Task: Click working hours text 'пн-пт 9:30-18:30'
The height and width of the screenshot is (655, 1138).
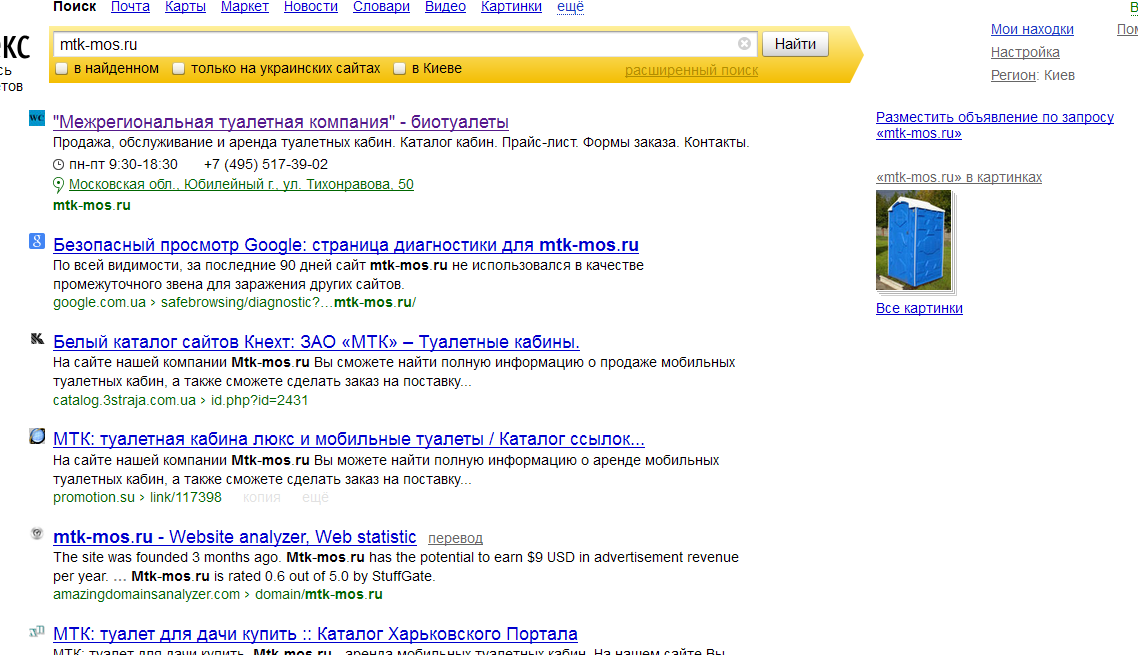Action: (123, 165)
